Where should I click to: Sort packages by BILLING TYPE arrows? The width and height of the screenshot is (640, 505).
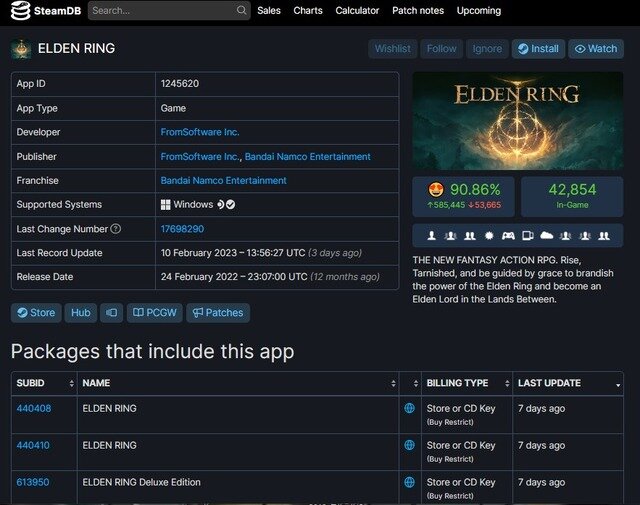[507, 383]
